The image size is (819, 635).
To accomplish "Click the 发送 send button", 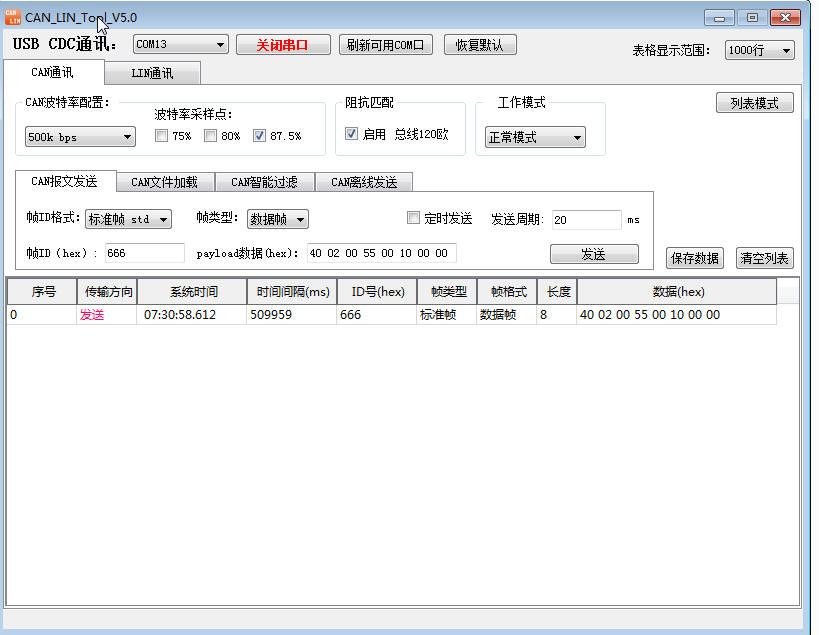I will [594, 254].
